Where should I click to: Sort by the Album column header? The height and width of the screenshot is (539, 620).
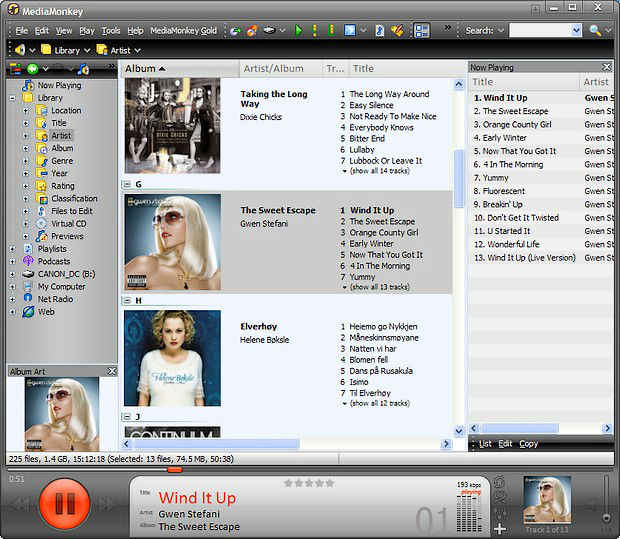[180, 68]
